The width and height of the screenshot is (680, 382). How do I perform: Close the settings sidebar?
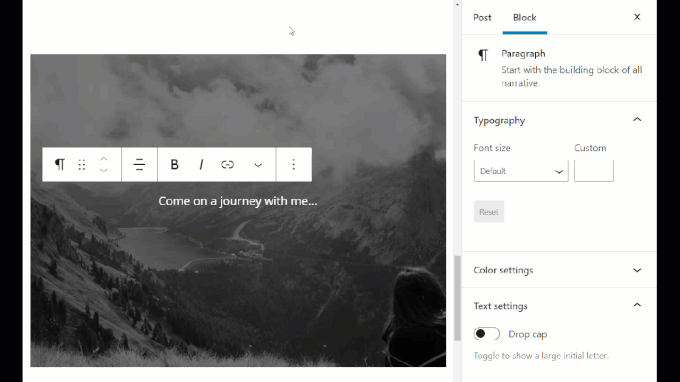click(x=637, y=17)
